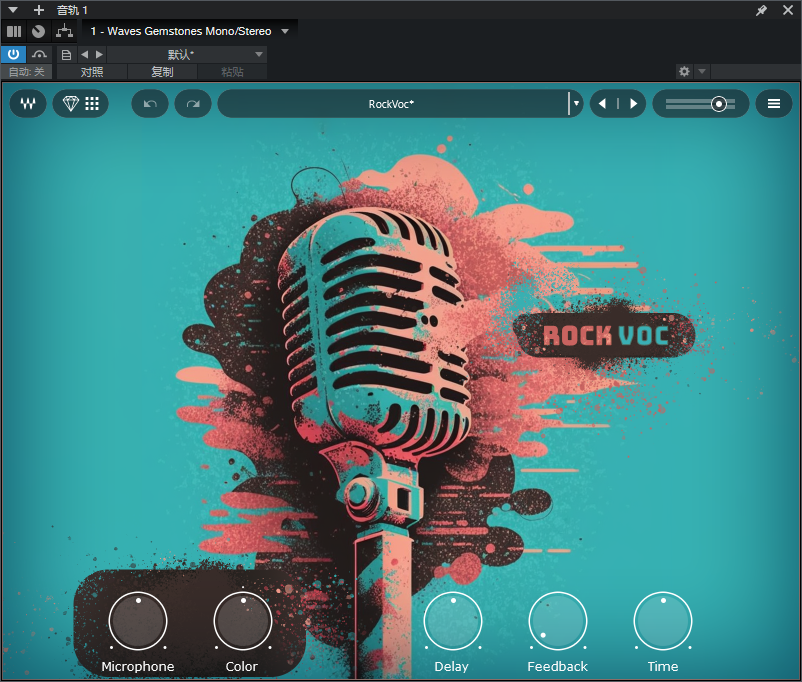
Task: Redo the last plugin change
Action: pos(193,104)
